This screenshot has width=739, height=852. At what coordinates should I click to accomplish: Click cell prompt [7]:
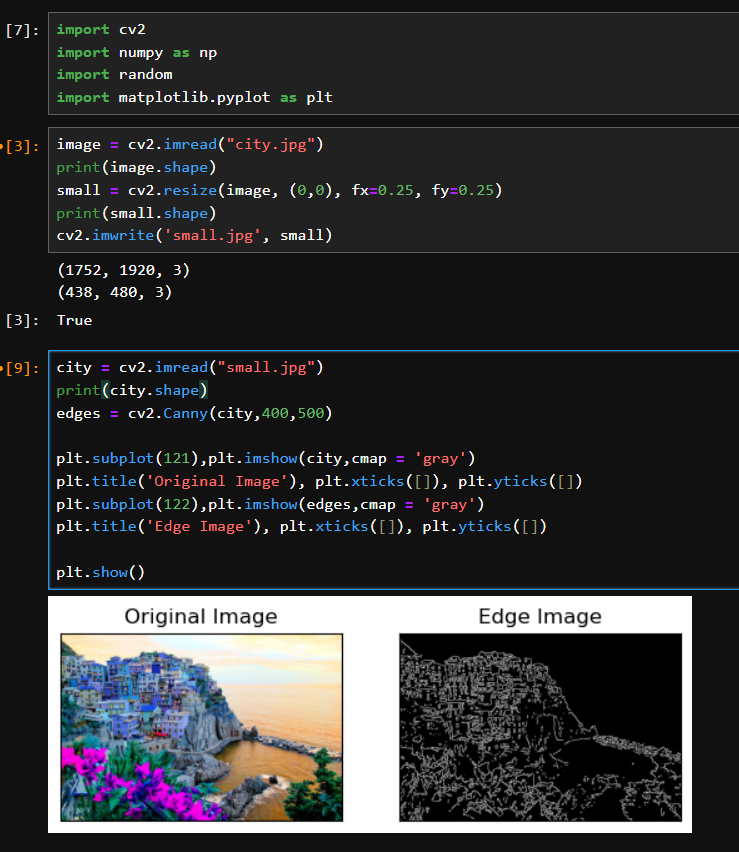coord(22,30)
